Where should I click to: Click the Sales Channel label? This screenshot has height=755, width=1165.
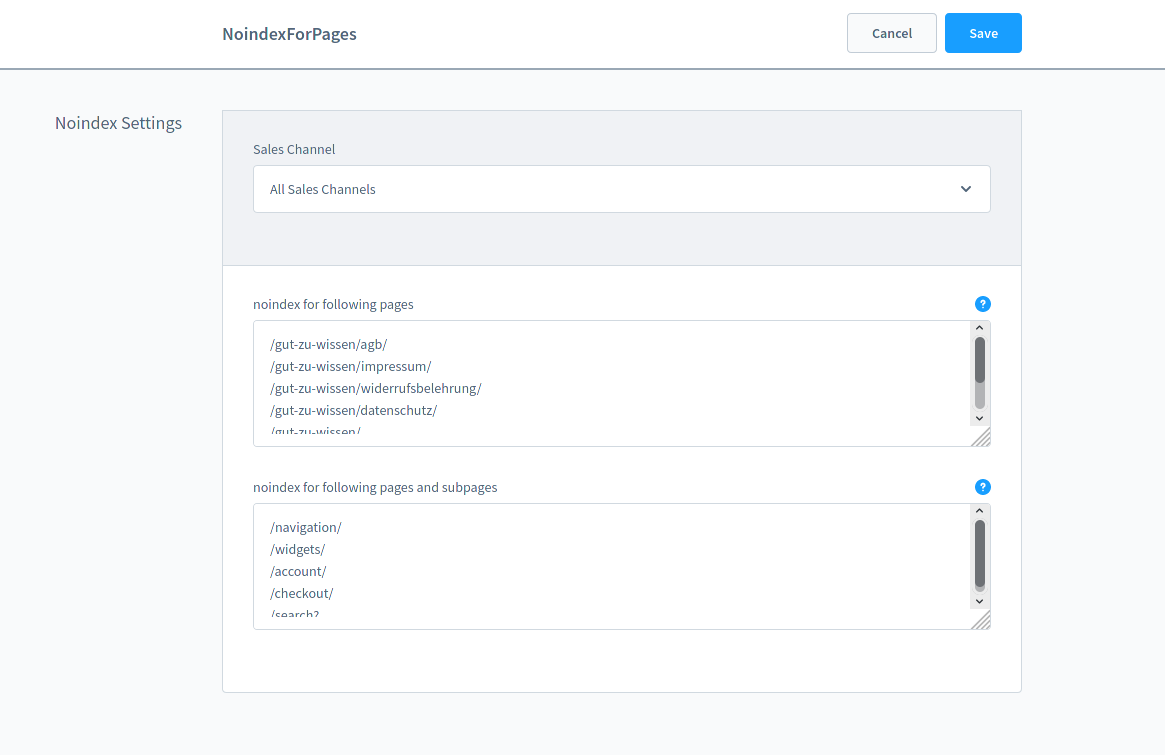click(x=293, y=149)
